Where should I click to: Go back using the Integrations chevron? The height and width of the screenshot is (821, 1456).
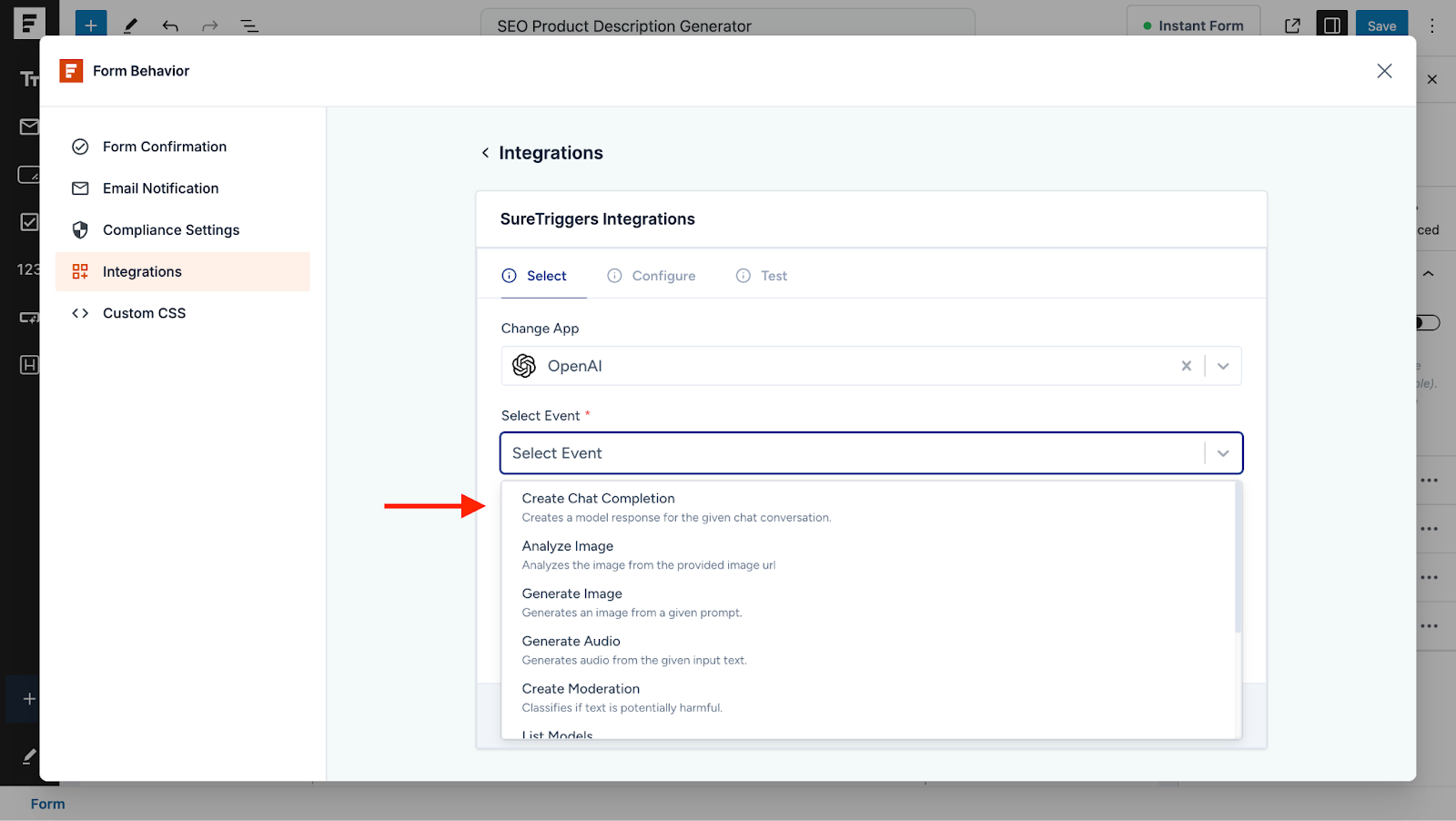pos(486,152)
